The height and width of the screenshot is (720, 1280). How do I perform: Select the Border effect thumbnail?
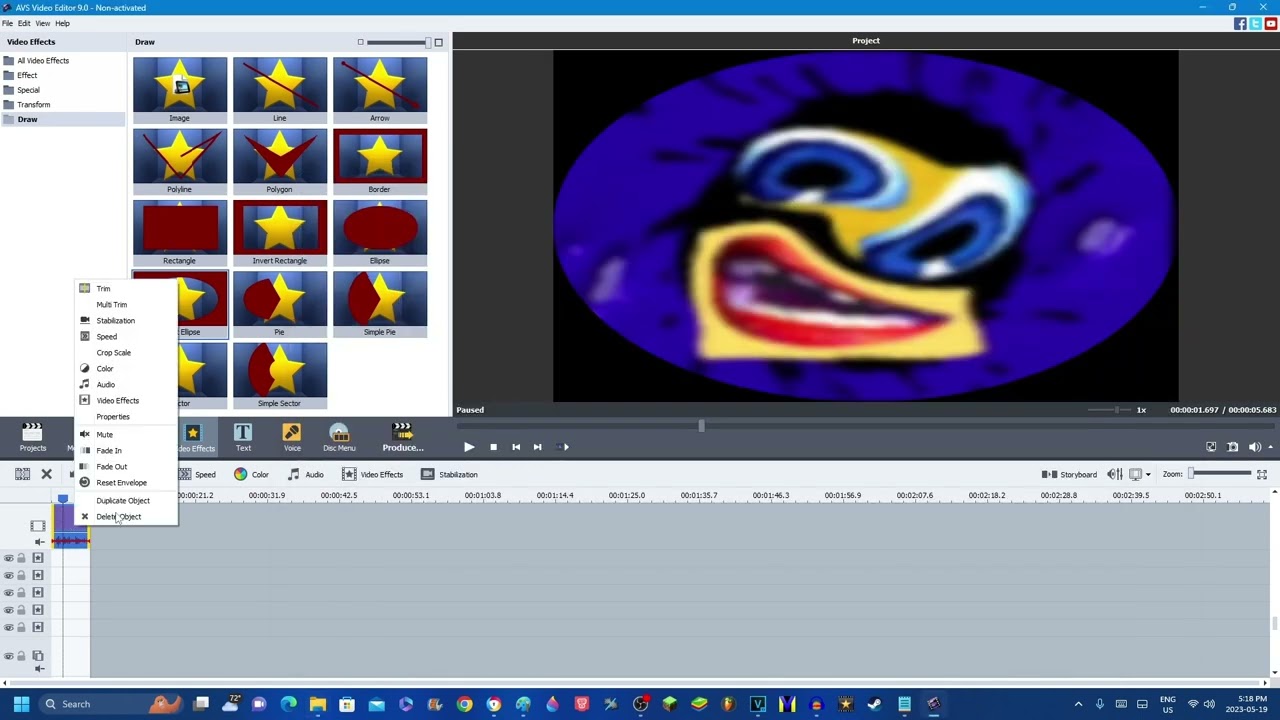pyautogui.click(x=380, y=161)
